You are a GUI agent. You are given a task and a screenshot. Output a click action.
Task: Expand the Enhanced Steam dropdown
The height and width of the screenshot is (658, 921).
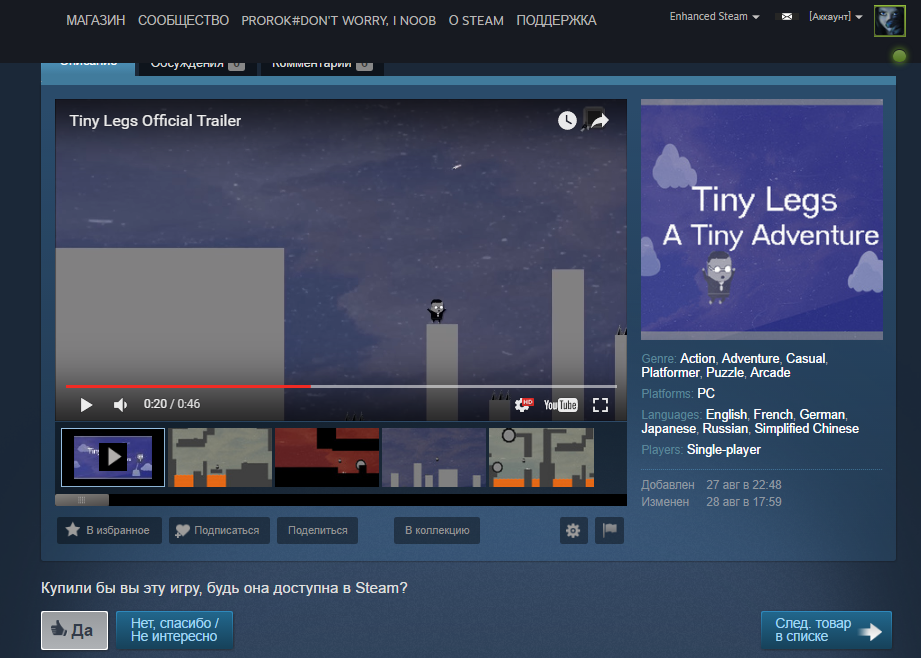pyautogui.click(x=714, y=16)
